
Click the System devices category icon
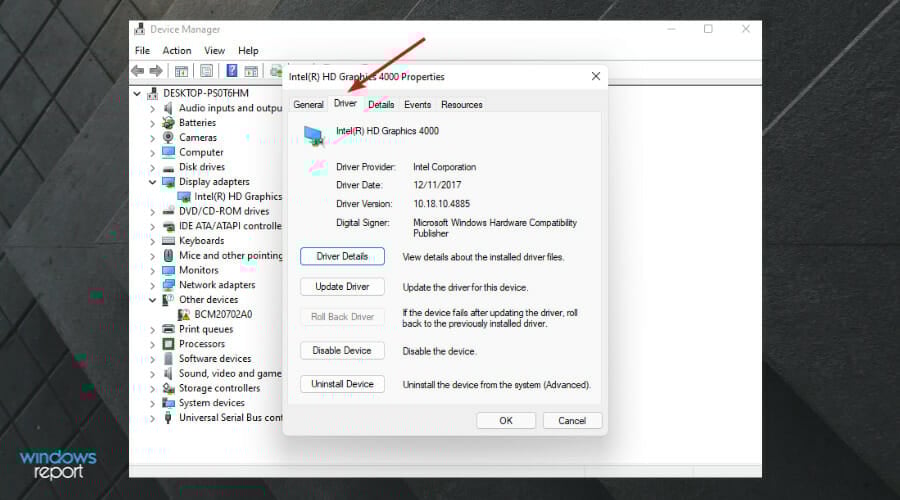(x=168, y=403)
